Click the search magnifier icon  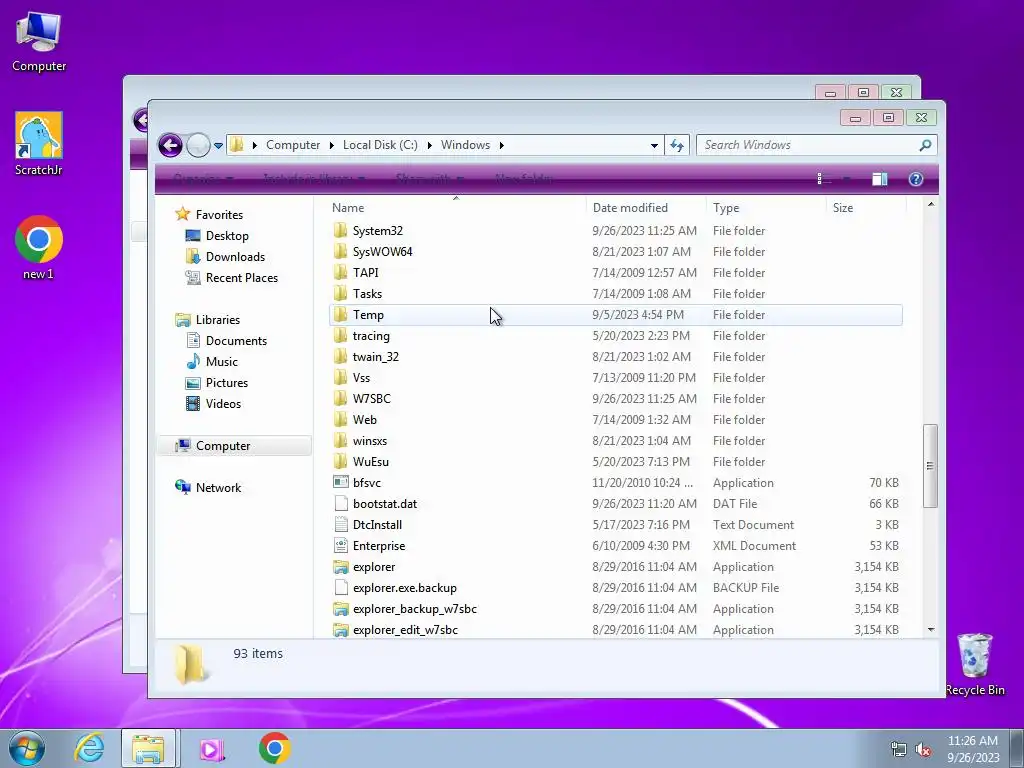click(x=925, y=145)
